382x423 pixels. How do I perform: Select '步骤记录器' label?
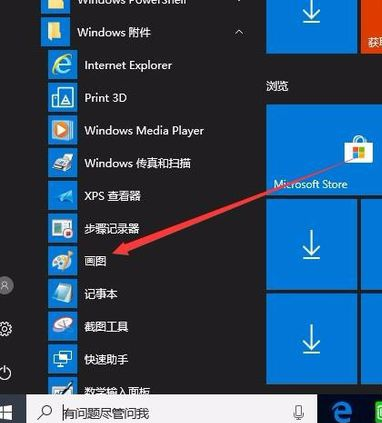pyautogui.click(x=112, y=228)
